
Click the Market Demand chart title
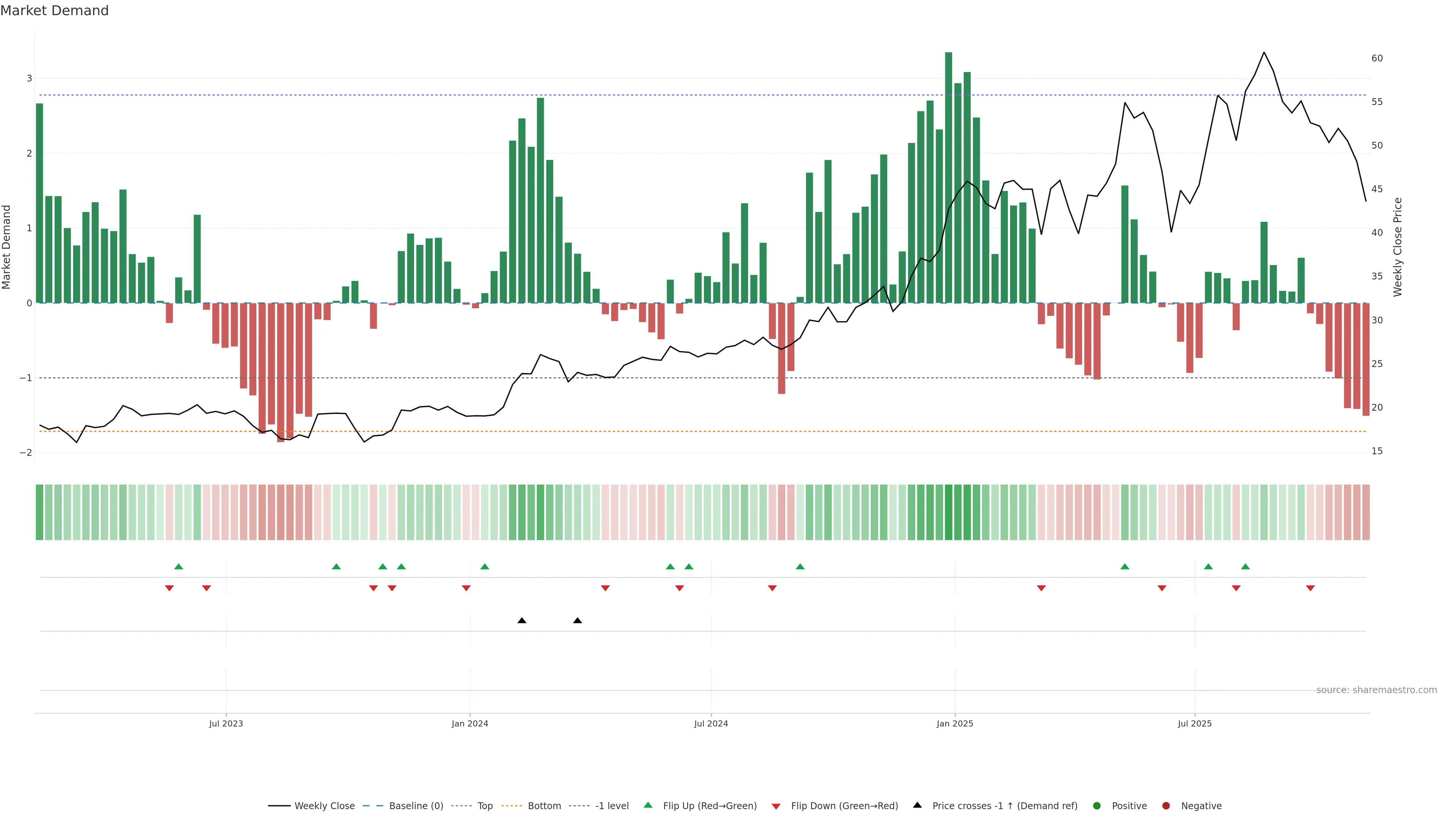click(54, 11)
